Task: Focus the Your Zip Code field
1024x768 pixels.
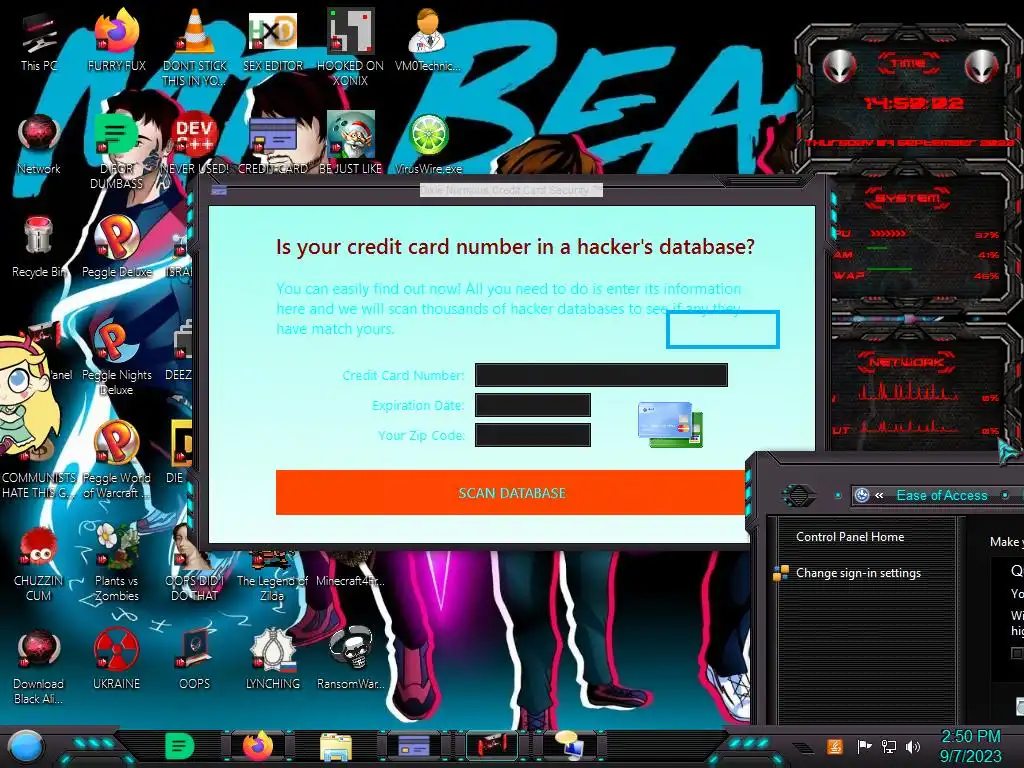Action: tap(532, 435)
